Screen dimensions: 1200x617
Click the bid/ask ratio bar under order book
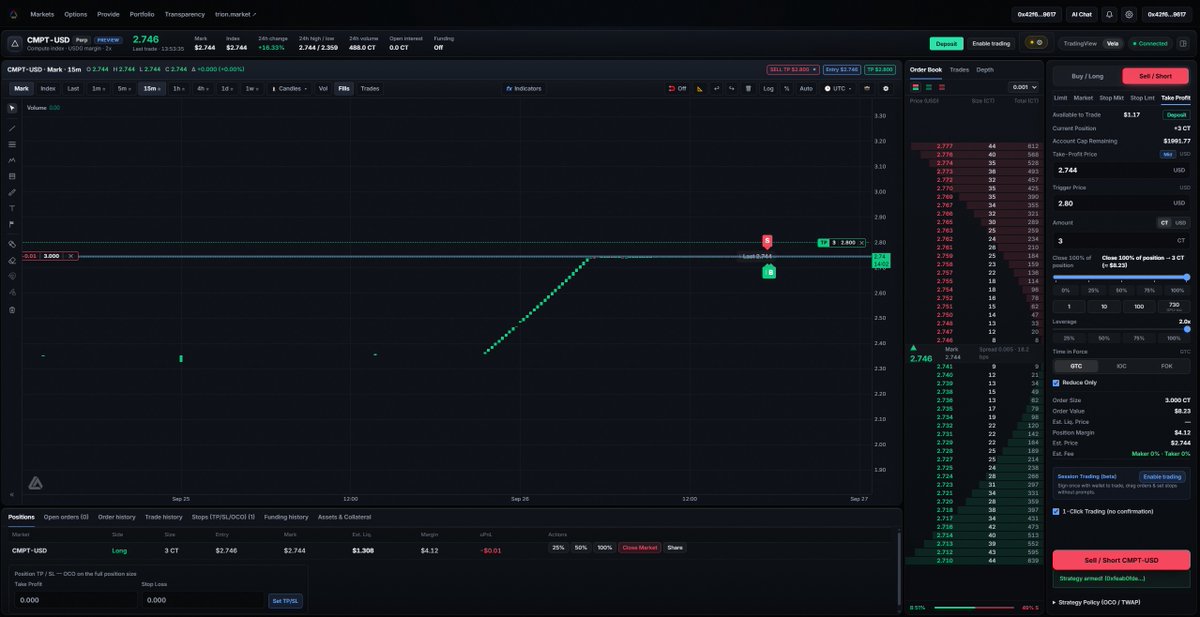point(975,607)
